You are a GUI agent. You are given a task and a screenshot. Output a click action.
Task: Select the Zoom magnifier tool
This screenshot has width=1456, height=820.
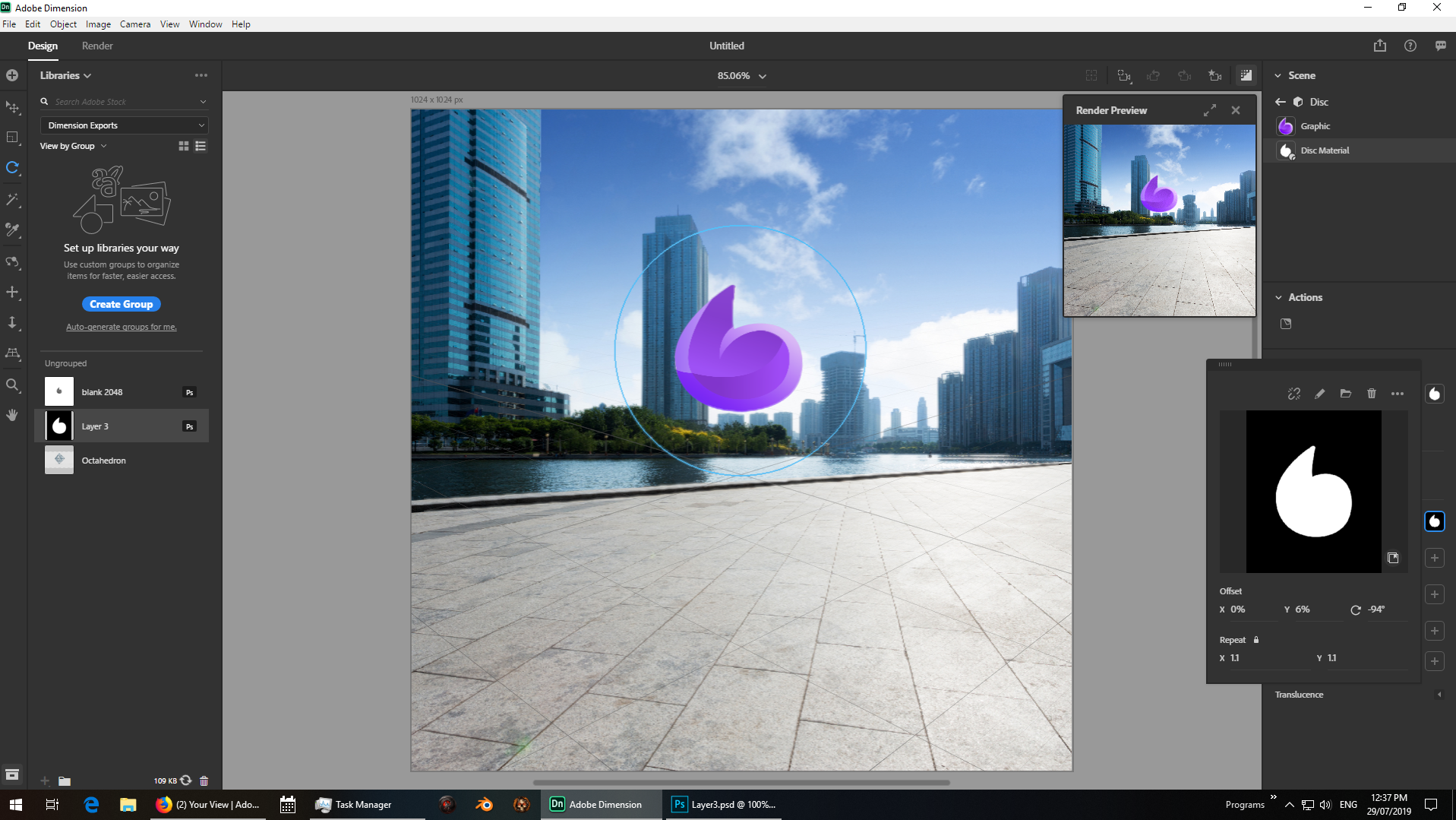[12, 385]
